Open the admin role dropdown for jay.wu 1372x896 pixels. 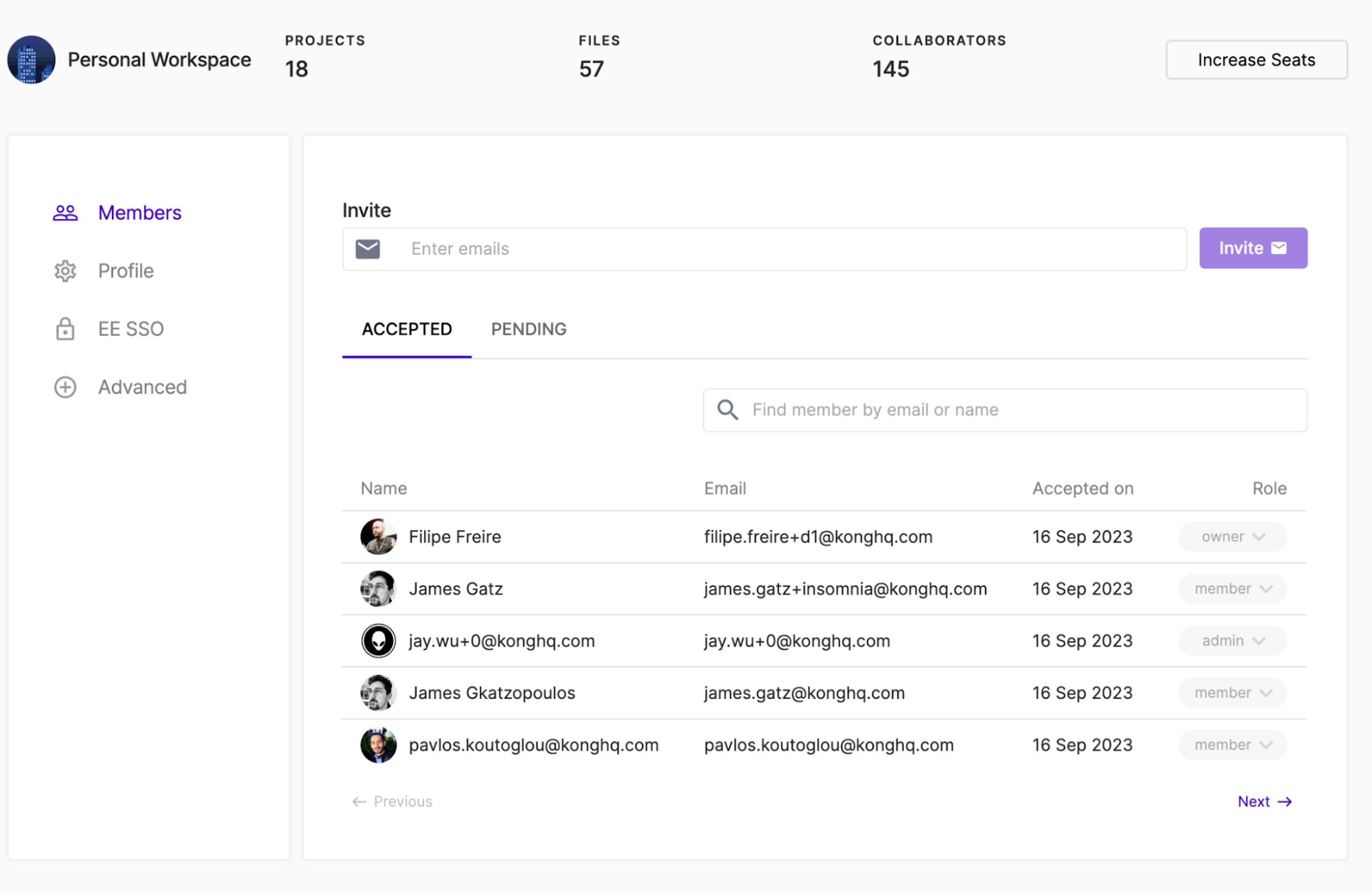coord(1232,641)
